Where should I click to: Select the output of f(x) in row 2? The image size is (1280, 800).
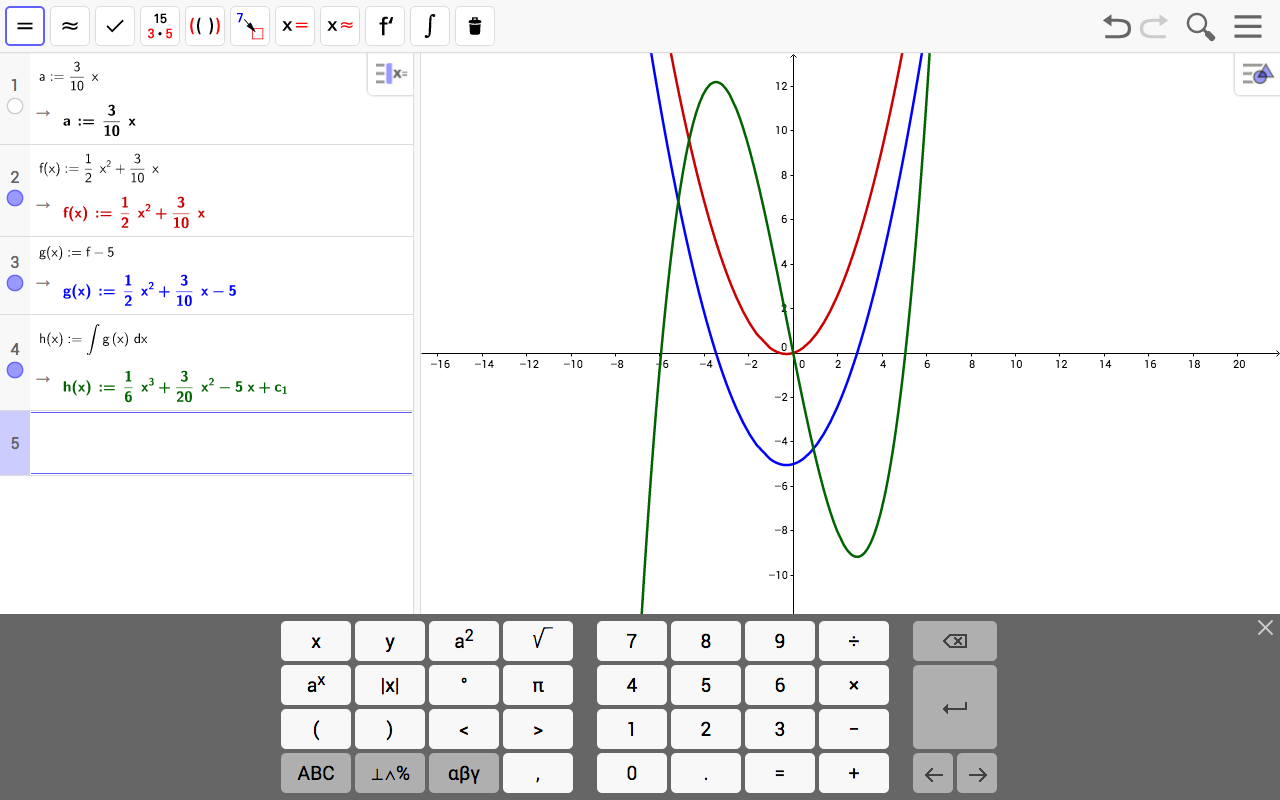tap(134, 213)
